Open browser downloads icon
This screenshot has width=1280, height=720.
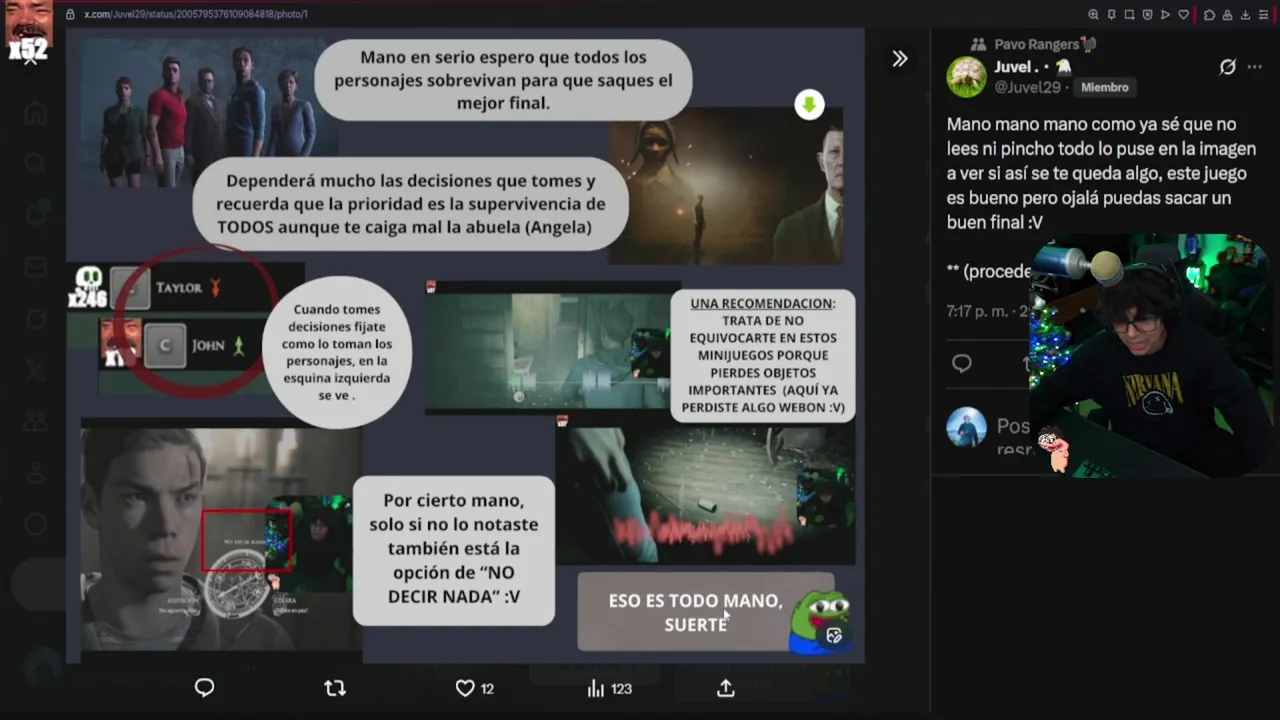tap(1245, 15)
